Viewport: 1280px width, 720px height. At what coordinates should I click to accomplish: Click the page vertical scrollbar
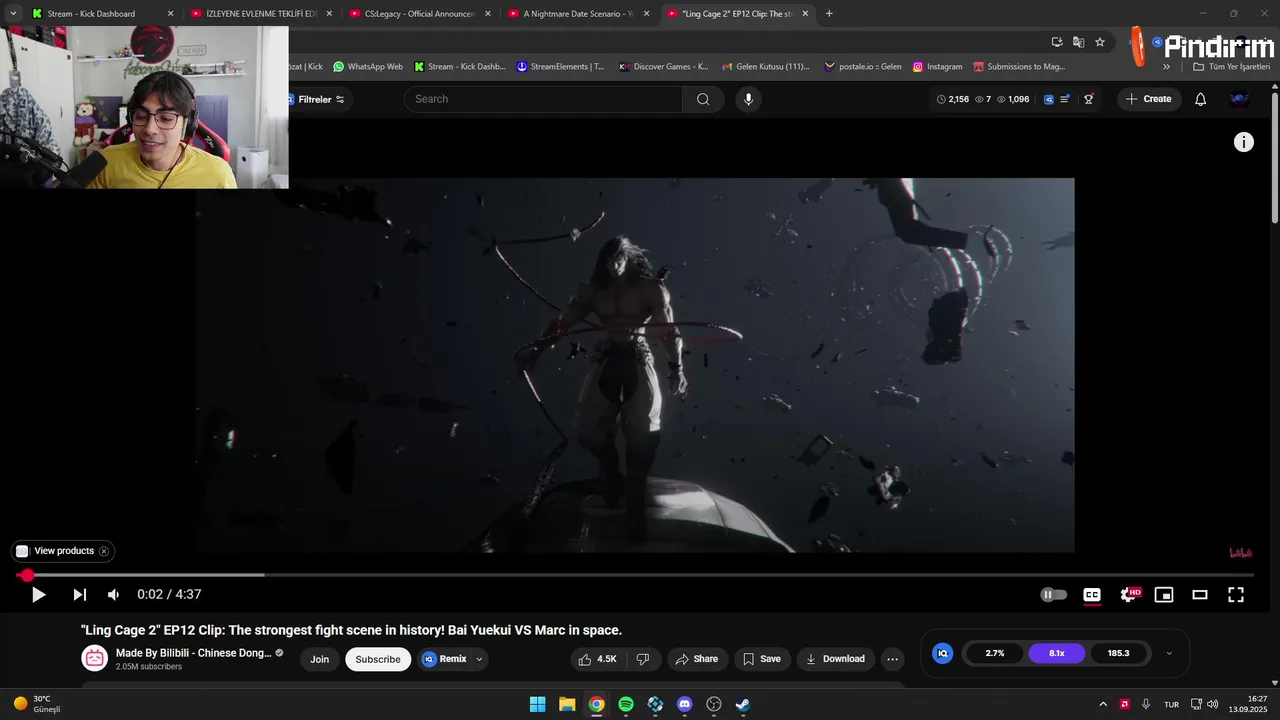1274,160
